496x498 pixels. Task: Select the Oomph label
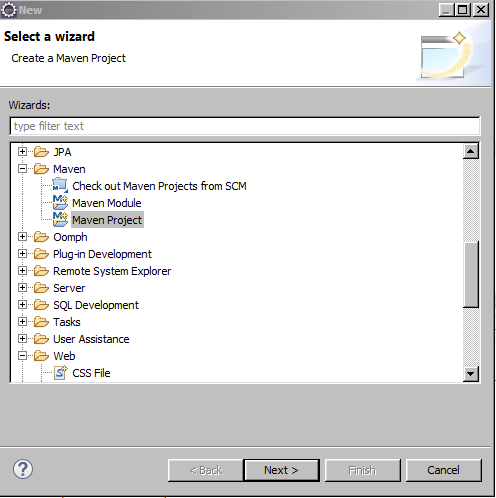point(70,237)
